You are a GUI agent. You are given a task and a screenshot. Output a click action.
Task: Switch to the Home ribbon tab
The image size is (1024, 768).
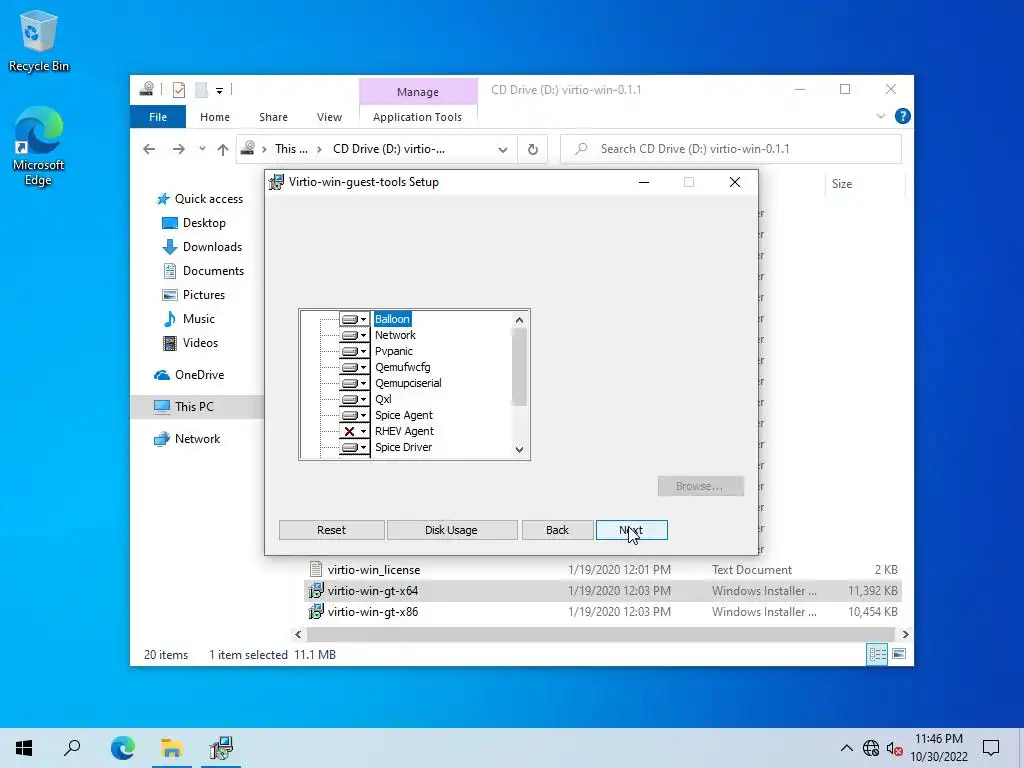[215, 117]
